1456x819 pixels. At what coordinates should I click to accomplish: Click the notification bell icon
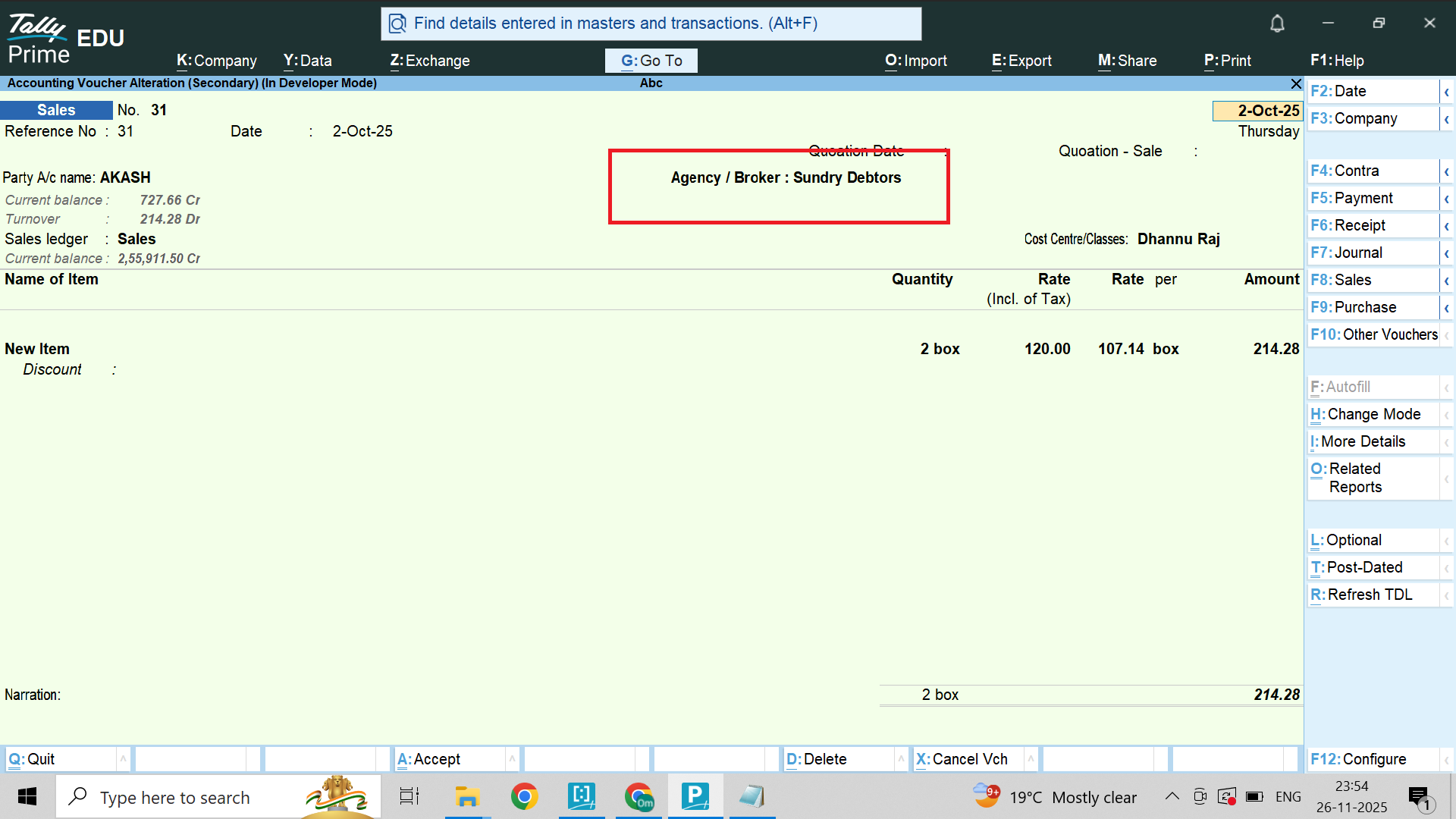coord(1277,24)
